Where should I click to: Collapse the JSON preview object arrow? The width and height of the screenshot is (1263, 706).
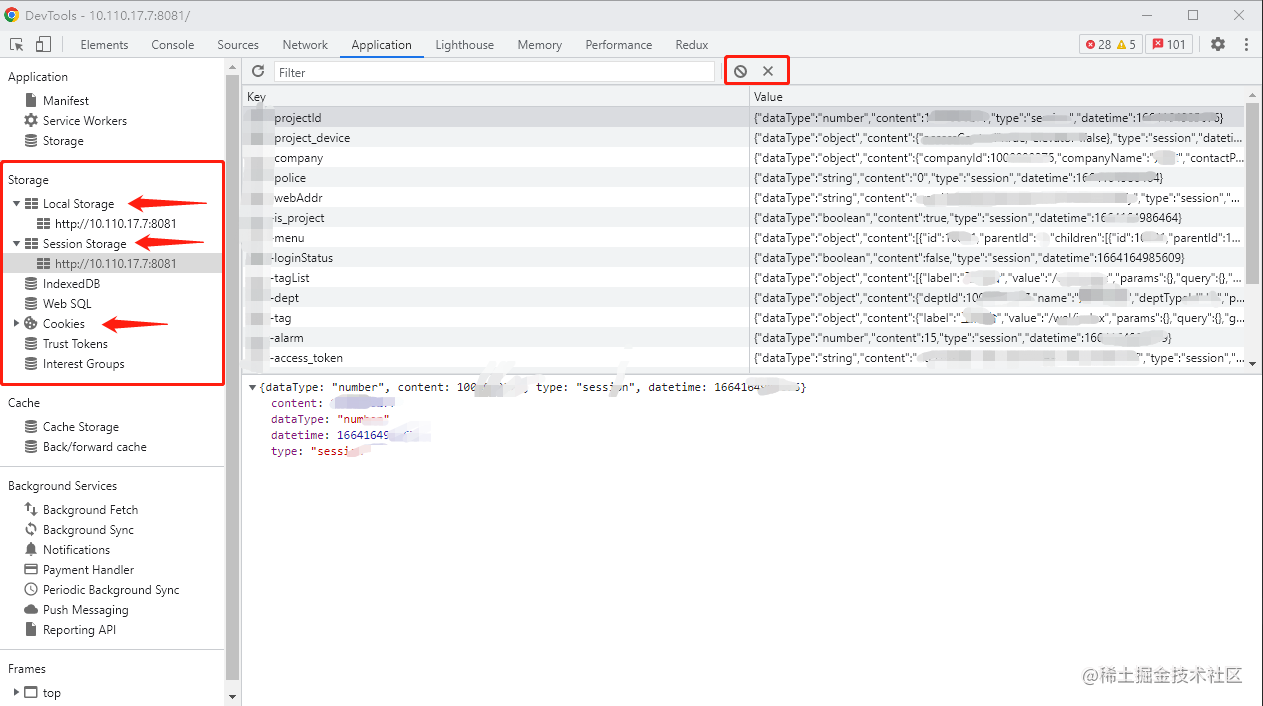pyautogui.click(x=252, y=387)
